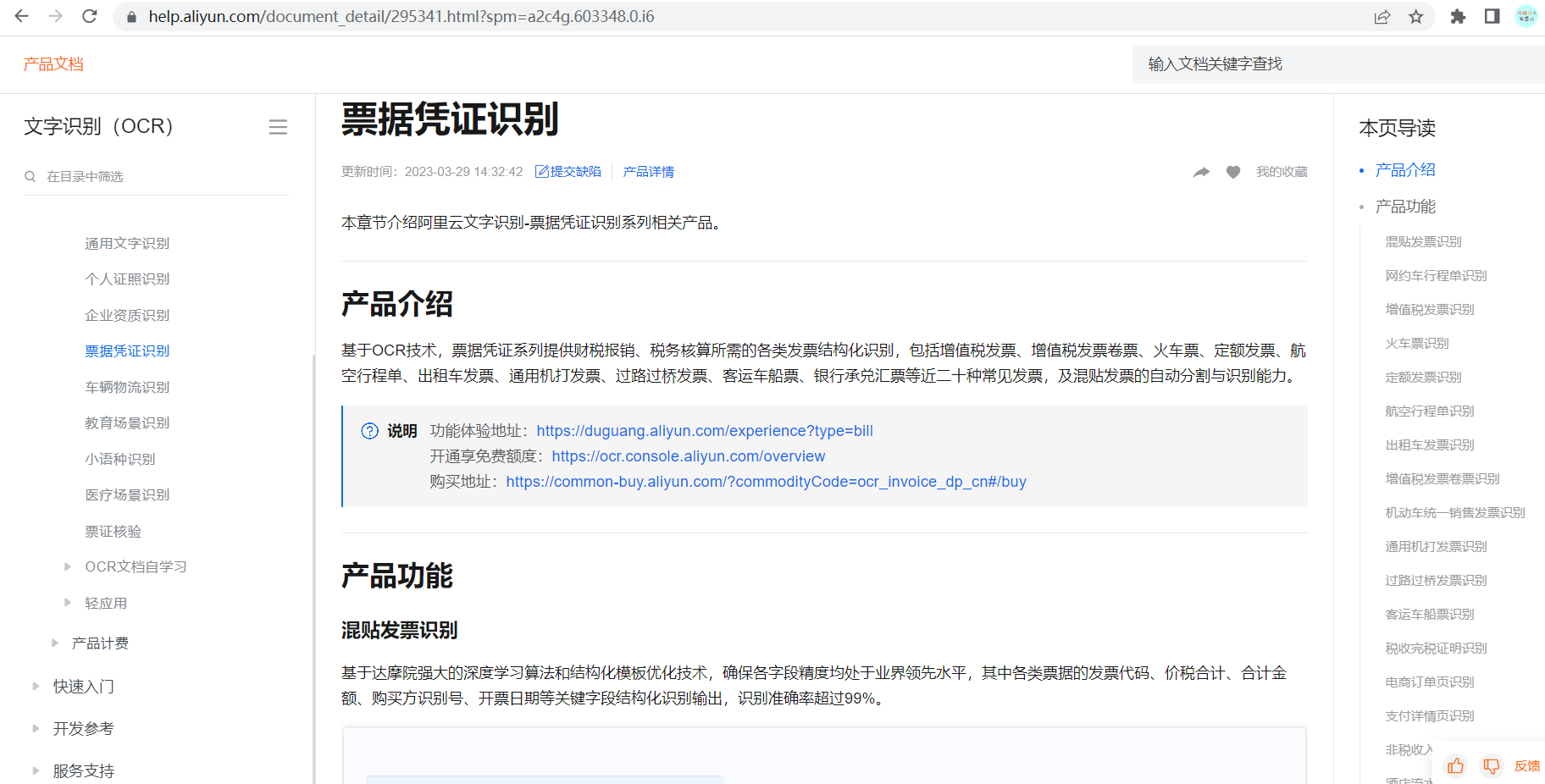Expand the 快速入门 section arrow
1545x784 pixels.
(36, 686)
